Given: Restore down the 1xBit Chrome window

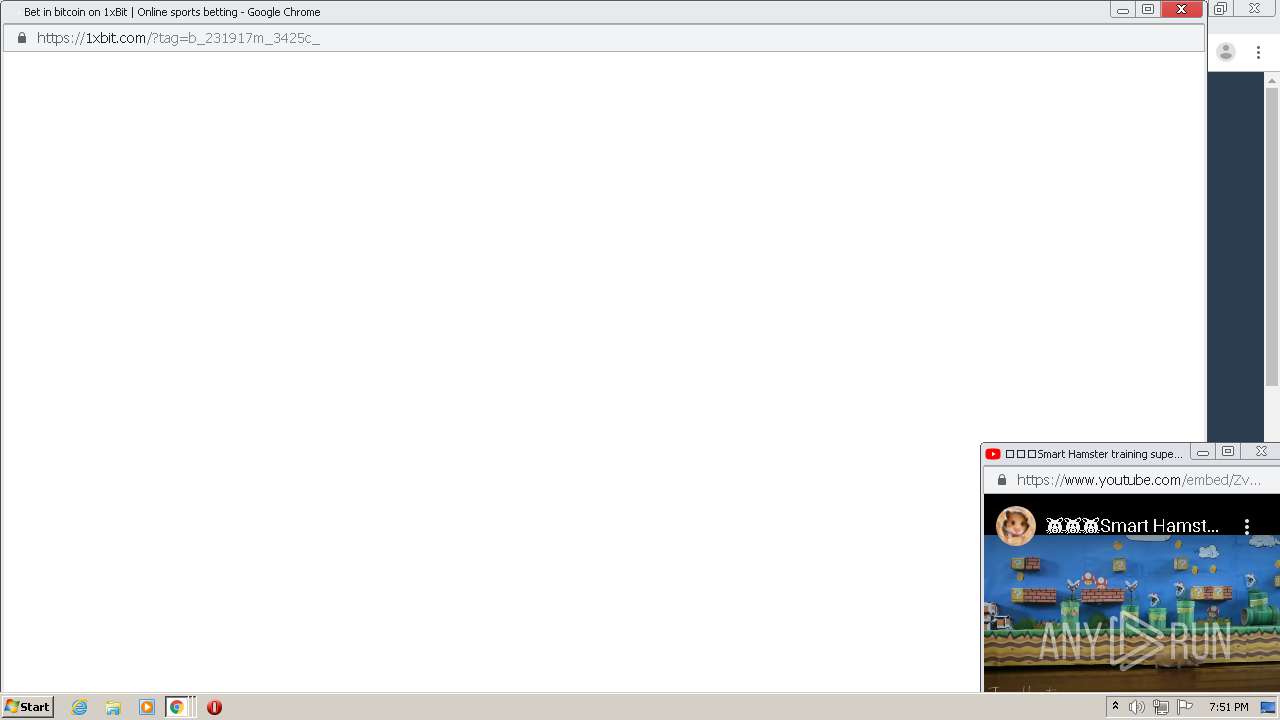Looking at the screenshot, I should 1148,10.
